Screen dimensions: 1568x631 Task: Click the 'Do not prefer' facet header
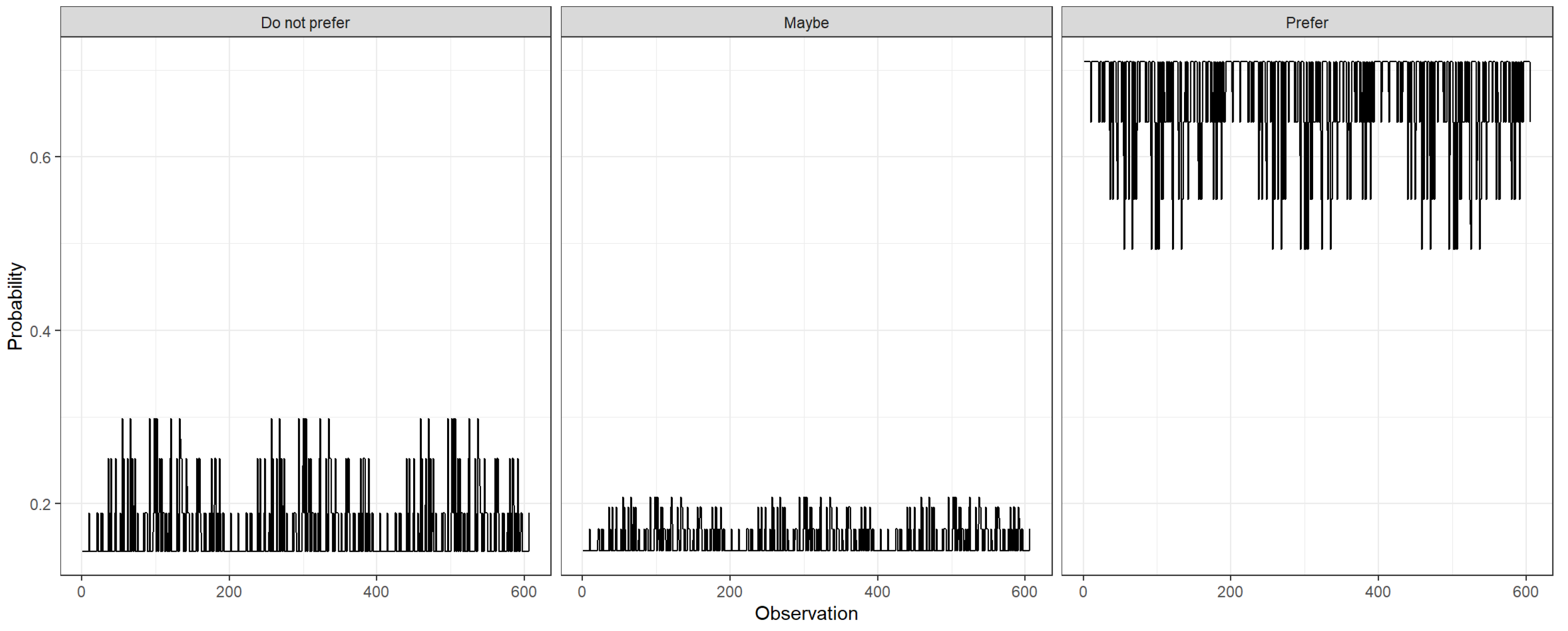305,22
